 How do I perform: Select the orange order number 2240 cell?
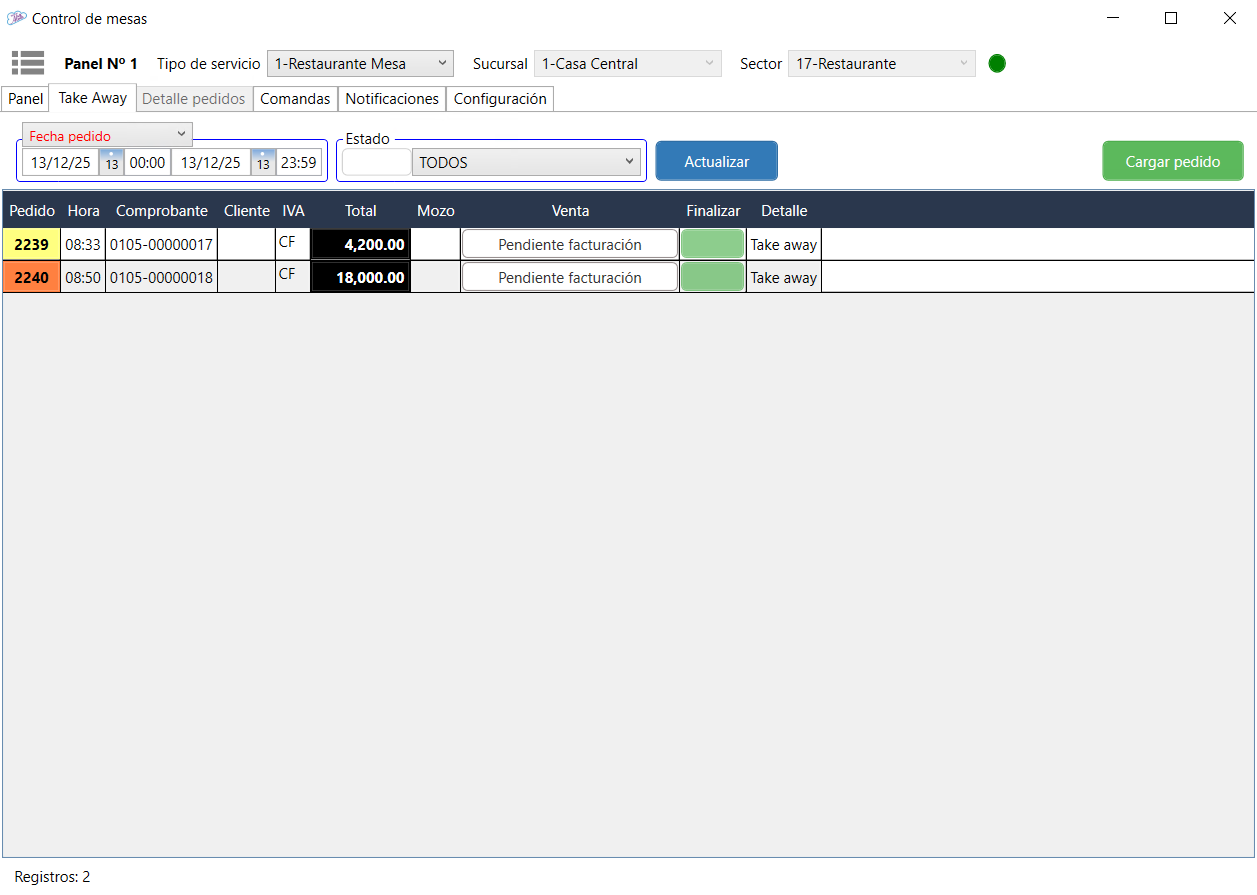pos(31,278)
